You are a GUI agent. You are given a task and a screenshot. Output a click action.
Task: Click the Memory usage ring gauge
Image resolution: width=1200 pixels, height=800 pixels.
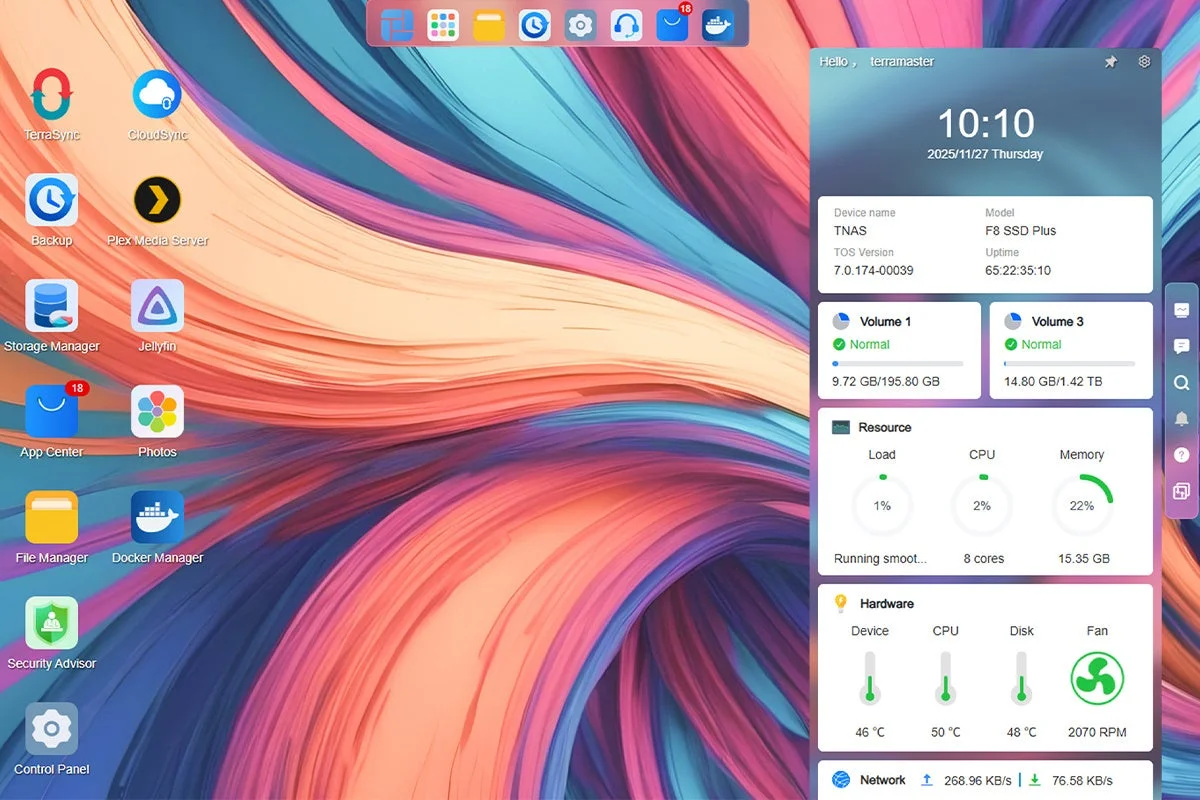[x=1082, y=506]
